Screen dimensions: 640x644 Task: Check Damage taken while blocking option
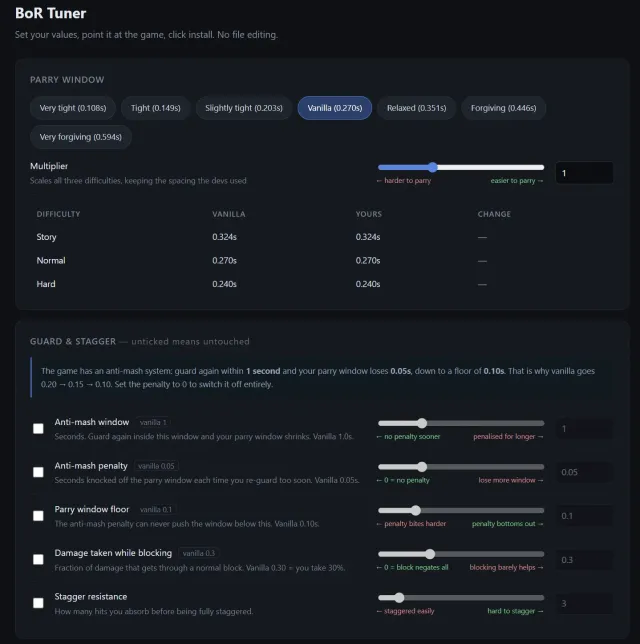[38, 559]
